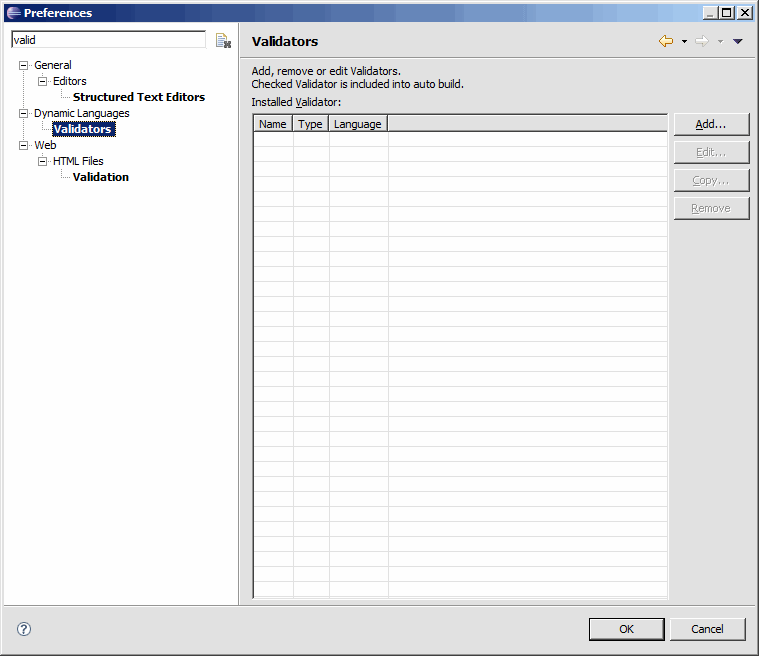
Task: Select the Validators tree item
Action: click(84, 129)
